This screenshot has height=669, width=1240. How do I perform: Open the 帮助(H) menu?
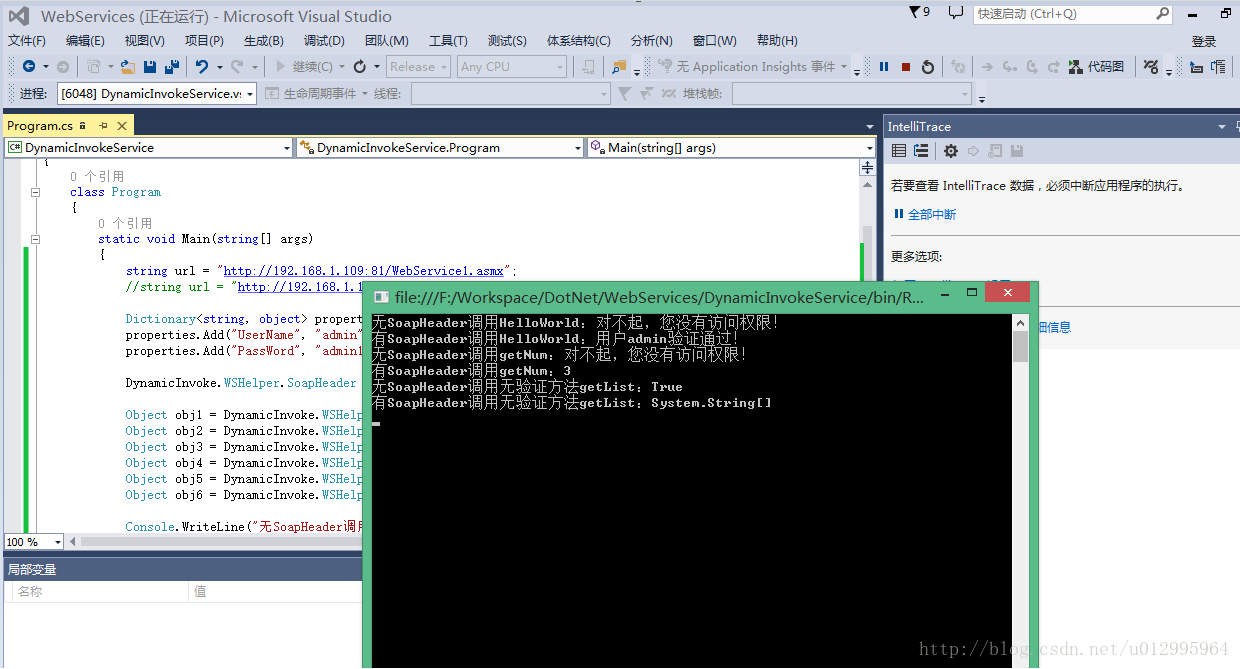click(777, 40)
